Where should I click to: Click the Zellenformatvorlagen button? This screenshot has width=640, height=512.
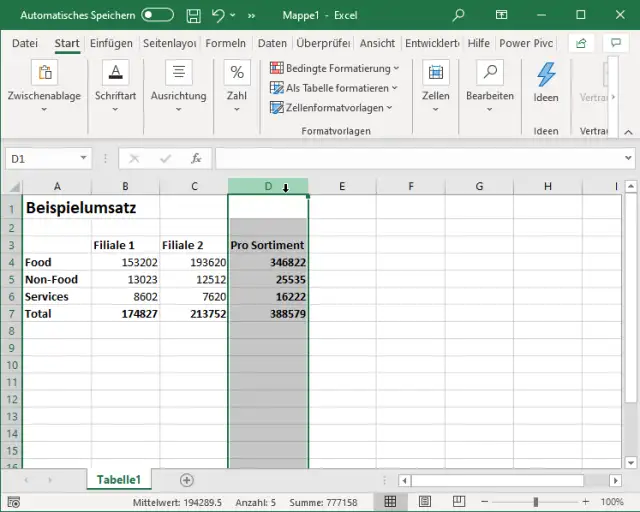pyautogui.click(x=332, y=108)
